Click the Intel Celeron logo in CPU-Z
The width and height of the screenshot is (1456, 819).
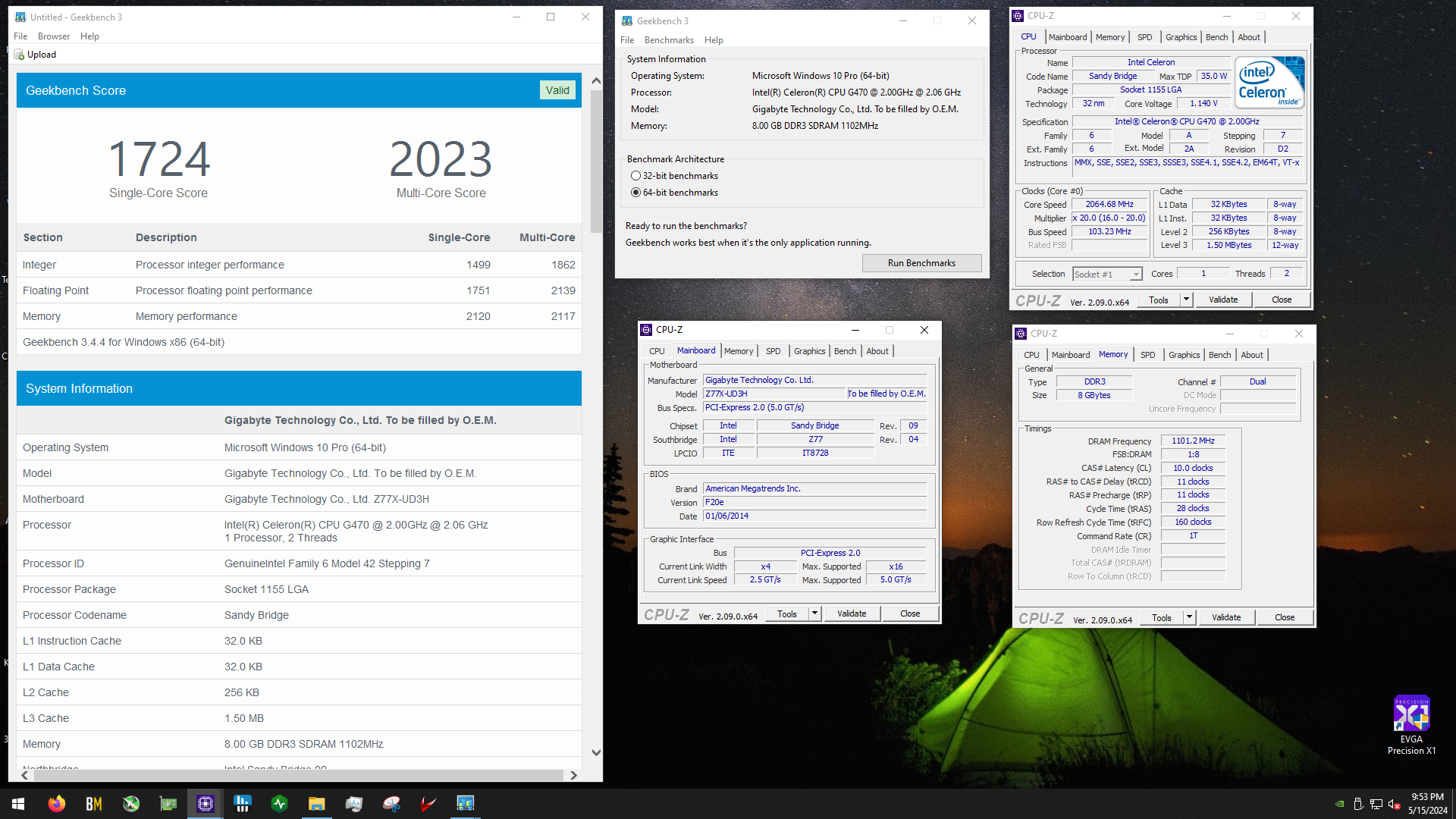(1269, 82)
